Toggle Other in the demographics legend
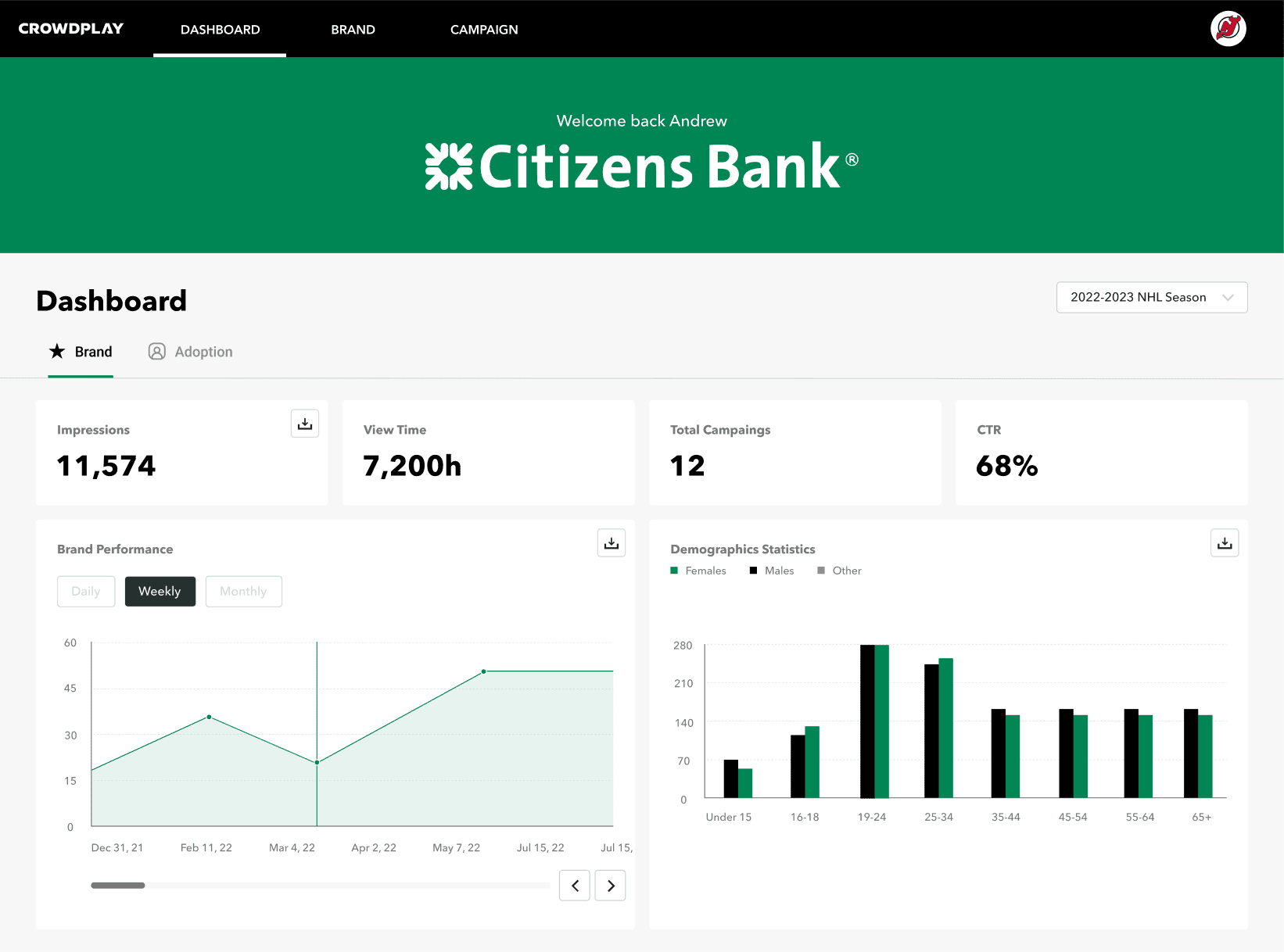Viewport: 1284px width, 952px height. pyautogui.click(x=839, y=570)
